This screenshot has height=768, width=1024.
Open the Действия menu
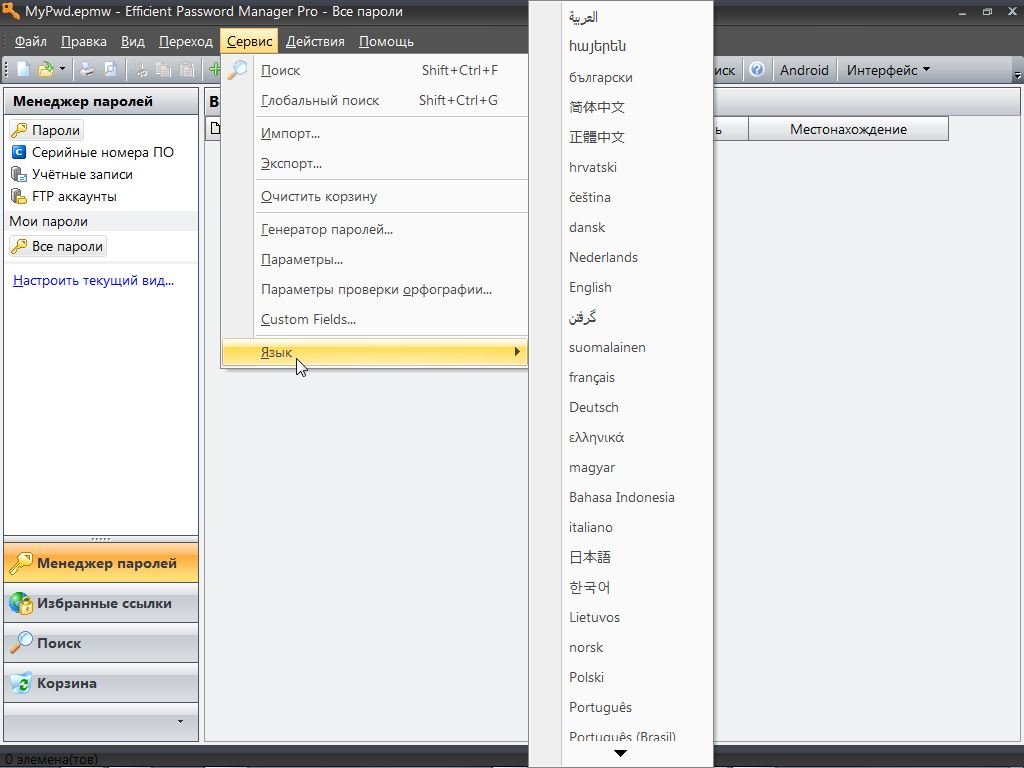pos(315,41)
